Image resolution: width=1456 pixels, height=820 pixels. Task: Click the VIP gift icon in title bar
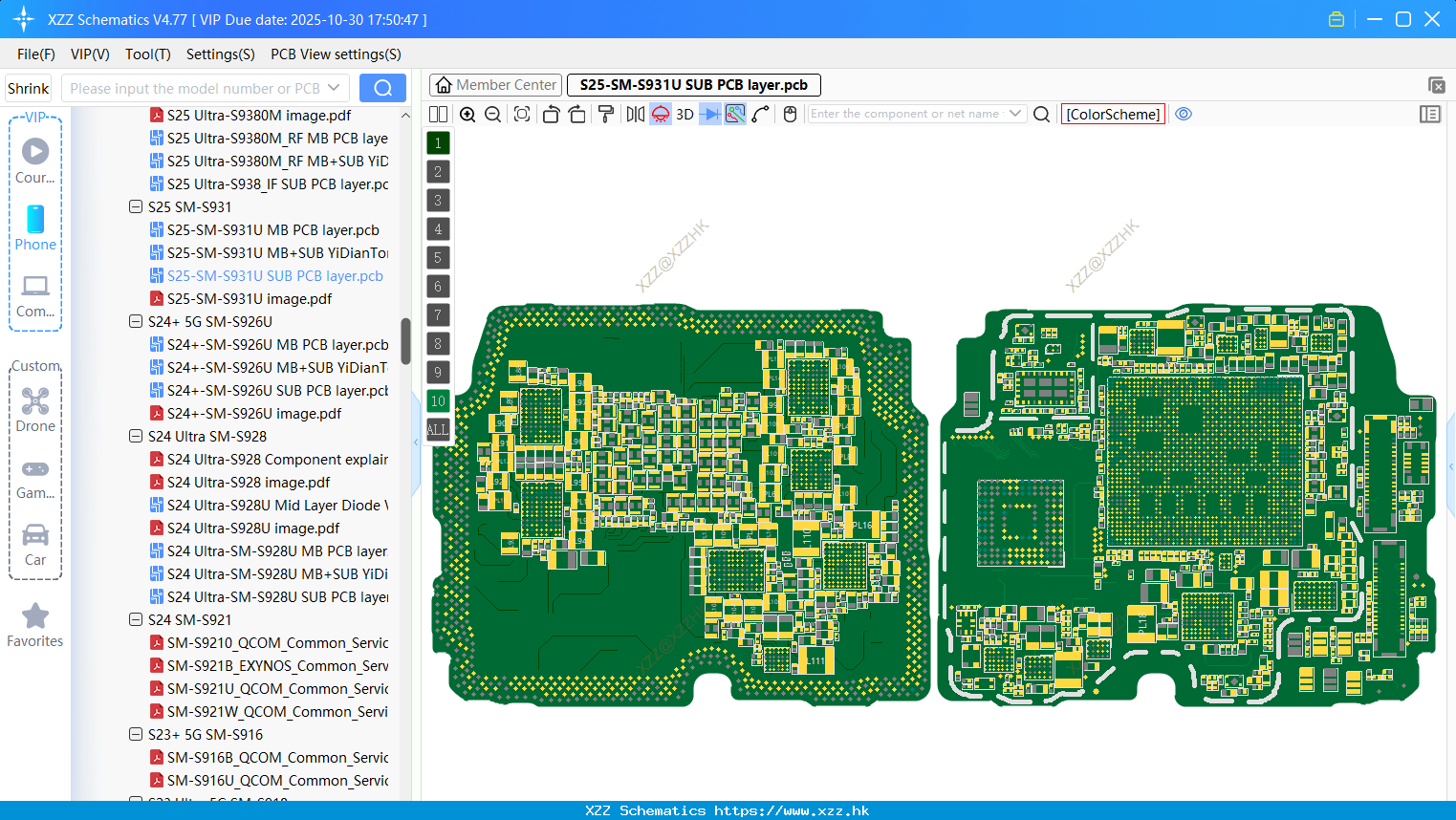pyautogui.click(x=1336, y=19)
